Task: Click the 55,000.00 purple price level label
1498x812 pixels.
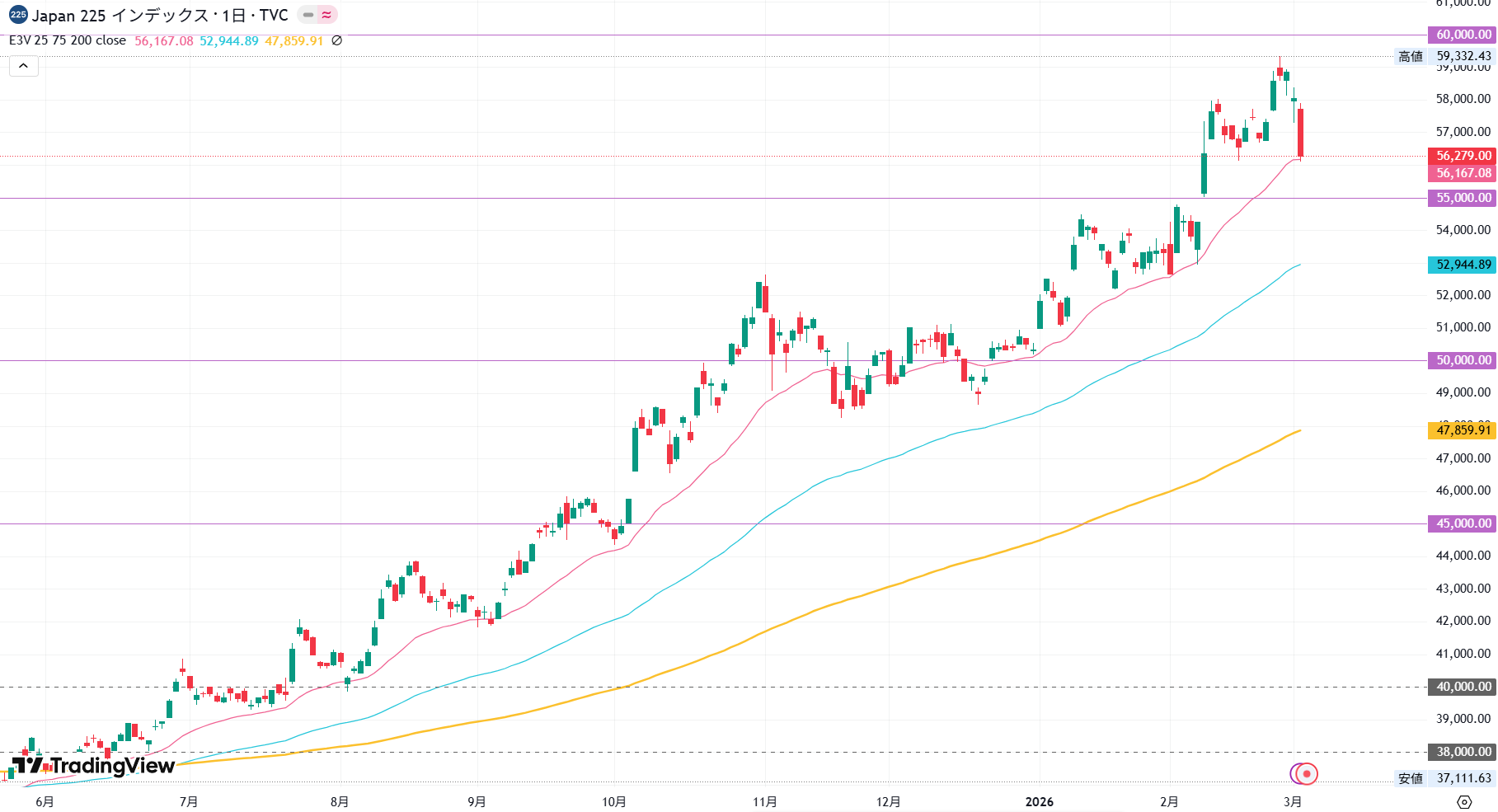Action: tap(1463, 198)
